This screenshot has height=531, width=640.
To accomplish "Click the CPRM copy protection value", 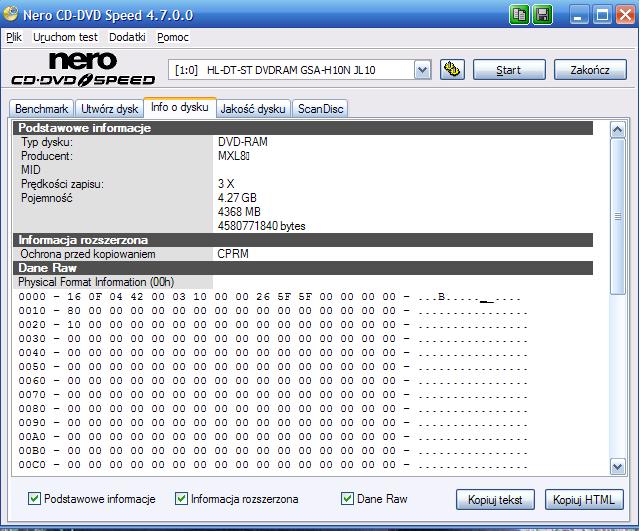I will (x=233, y=254).
